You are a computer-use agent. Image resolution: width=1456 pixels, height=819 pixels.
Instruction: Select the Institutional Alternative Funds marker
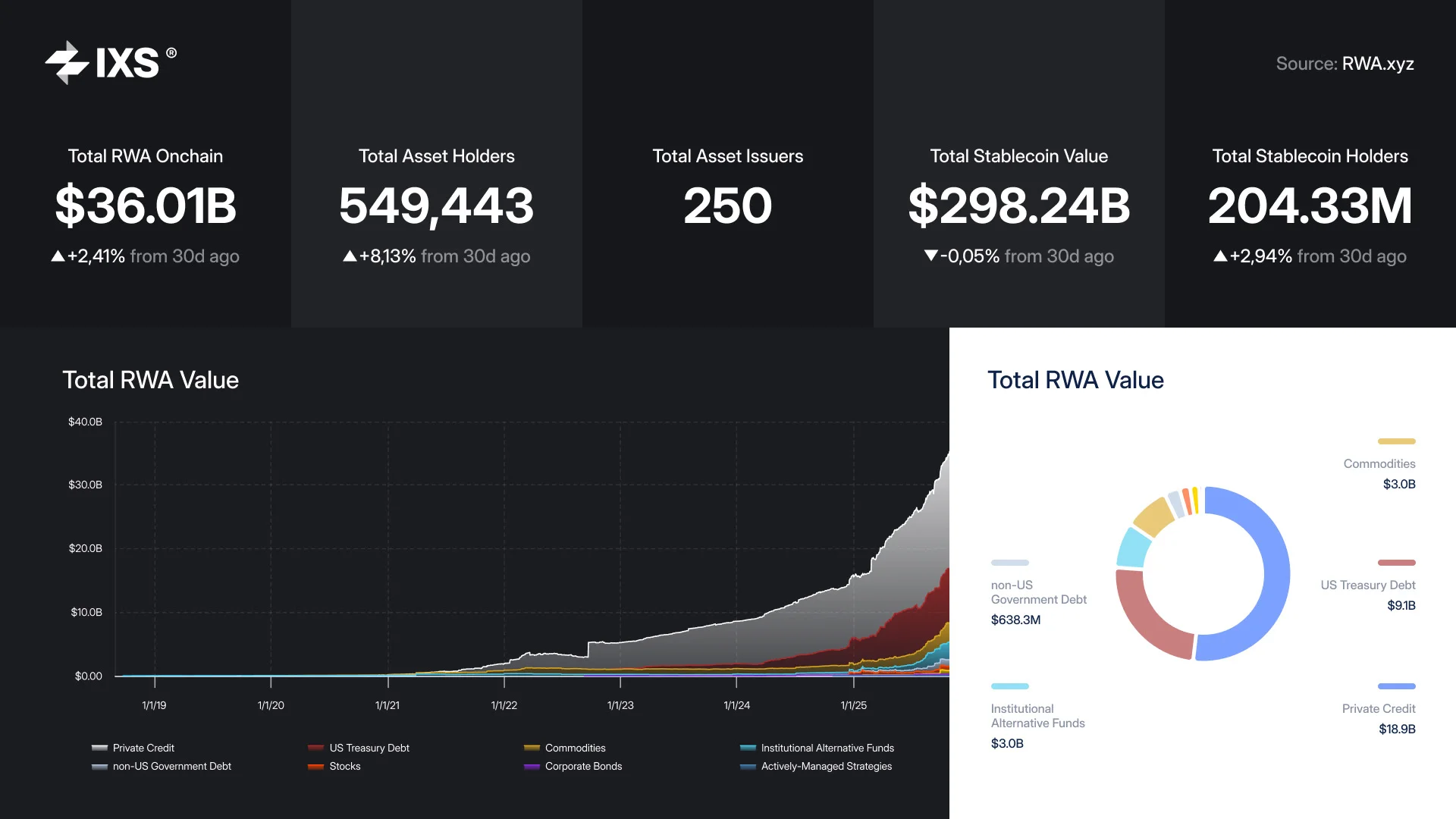tap(1009, 686)
